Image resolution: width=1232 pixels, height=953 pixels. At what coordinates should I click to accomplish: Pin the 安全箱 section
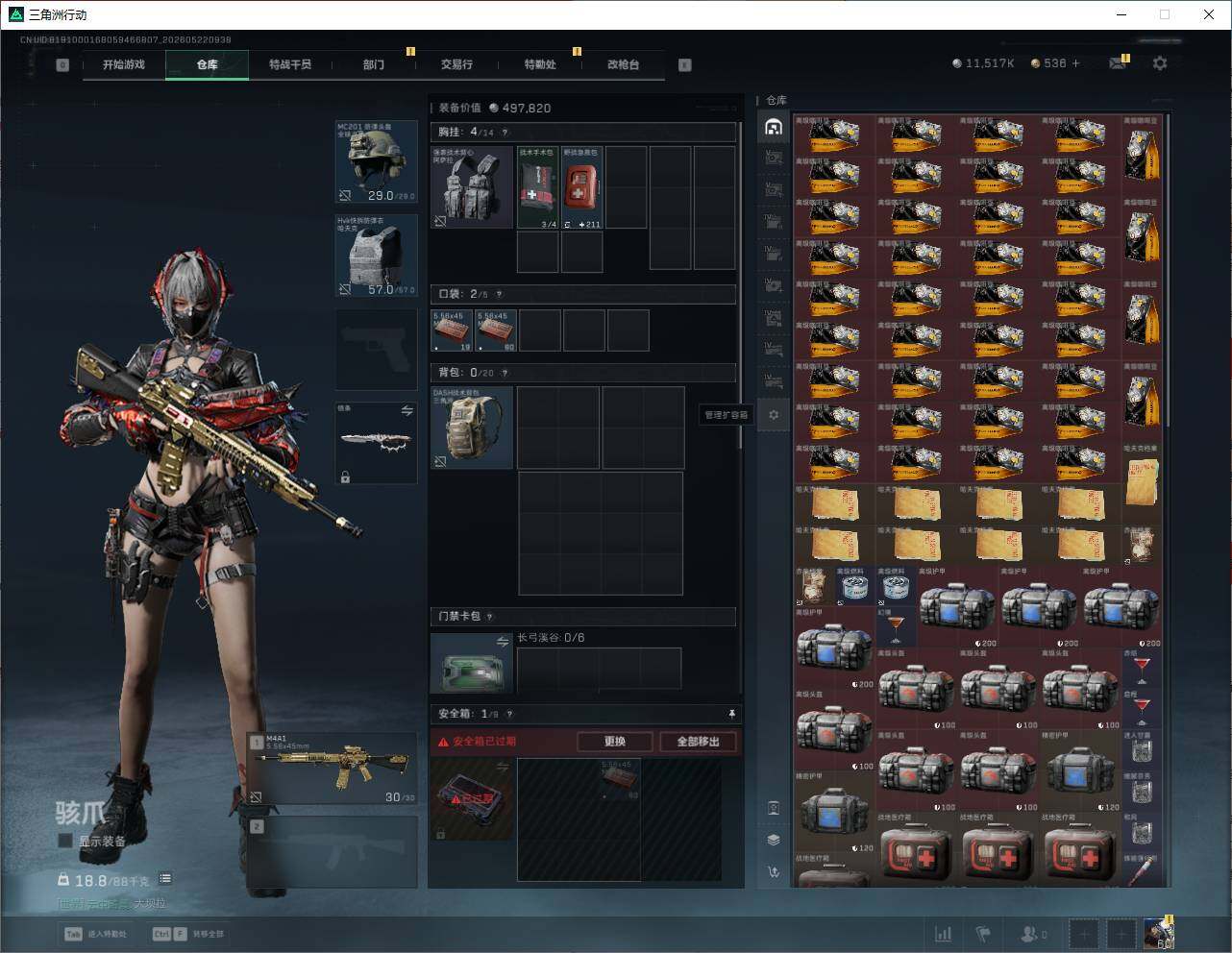pyautogui.click(x=731, y=714)
